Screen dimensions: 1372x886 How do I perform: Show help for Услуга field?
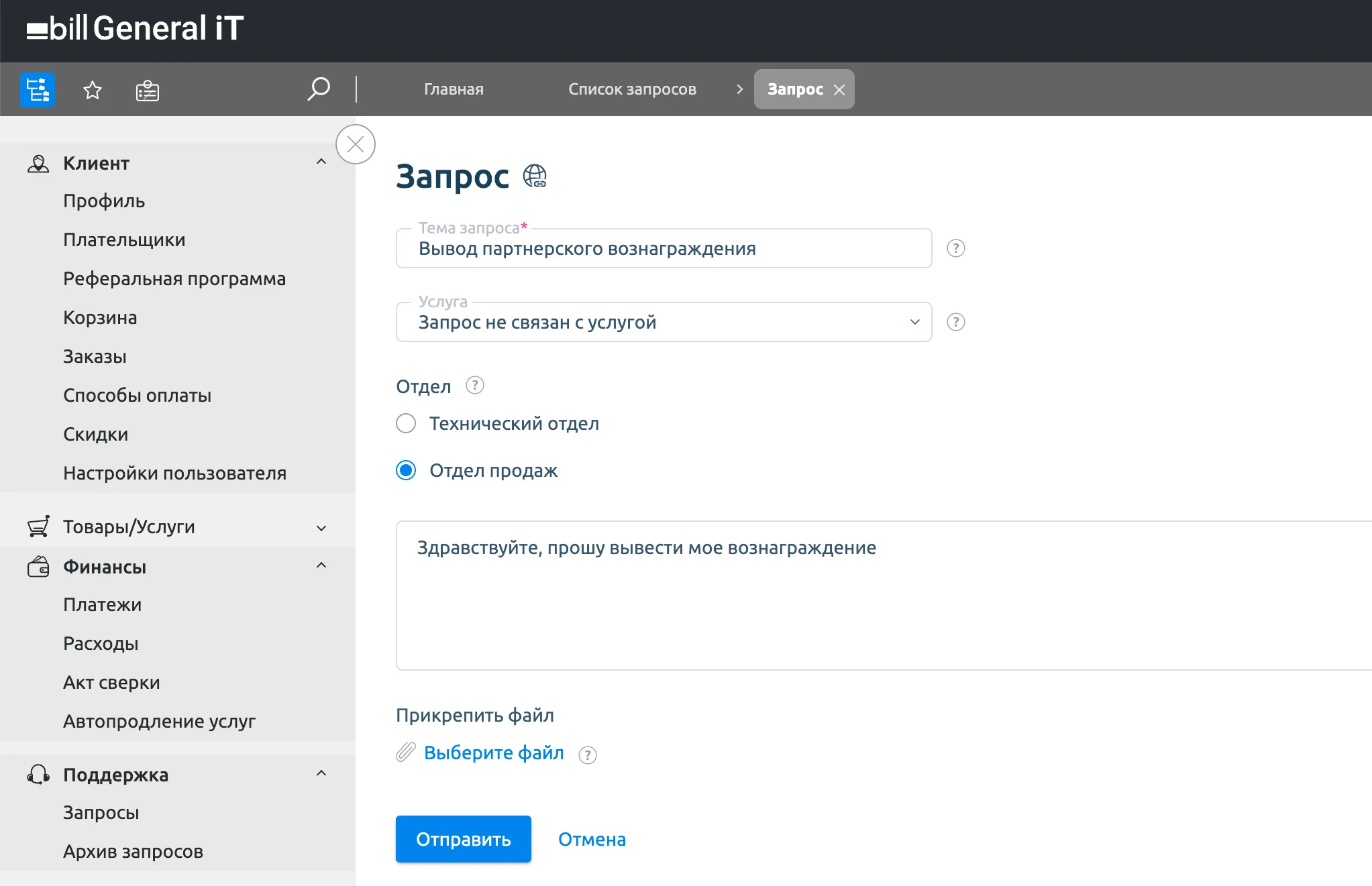(956, 322)
